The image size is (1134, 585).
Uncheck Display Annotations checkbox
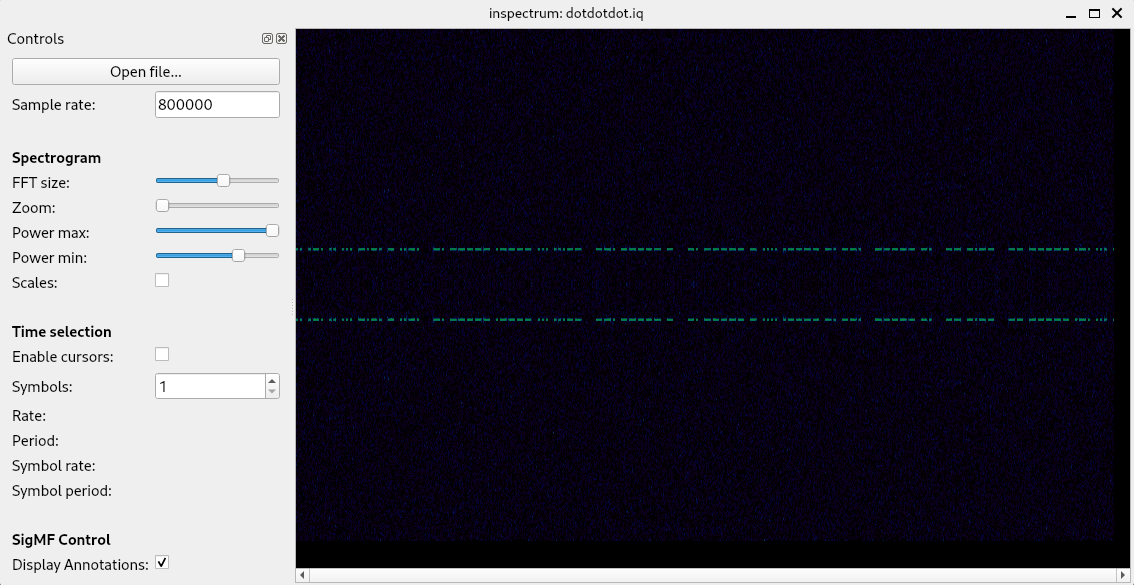point(162,564)
